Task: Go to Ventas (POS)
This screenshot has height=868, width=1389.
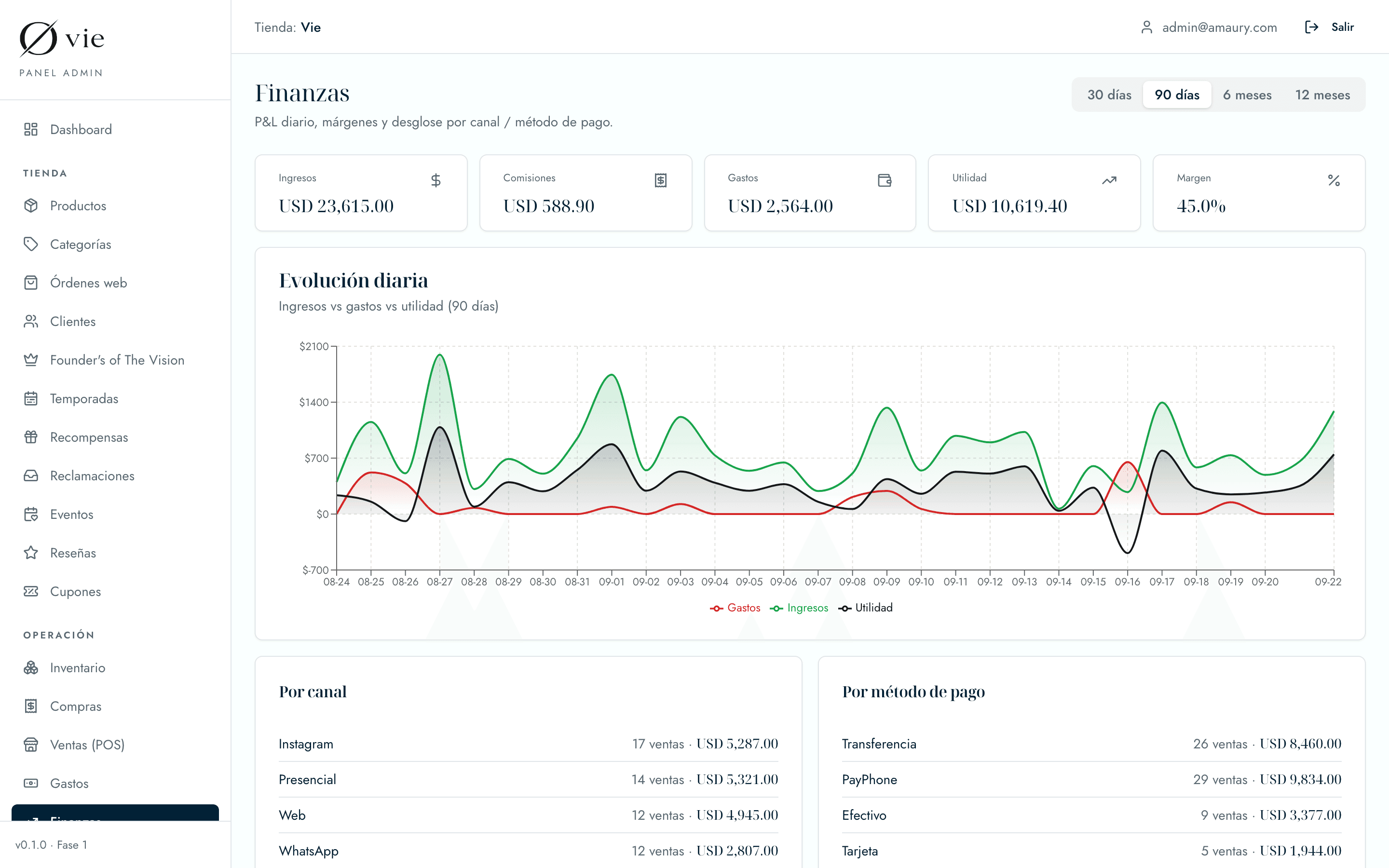Action: point(115,745)
